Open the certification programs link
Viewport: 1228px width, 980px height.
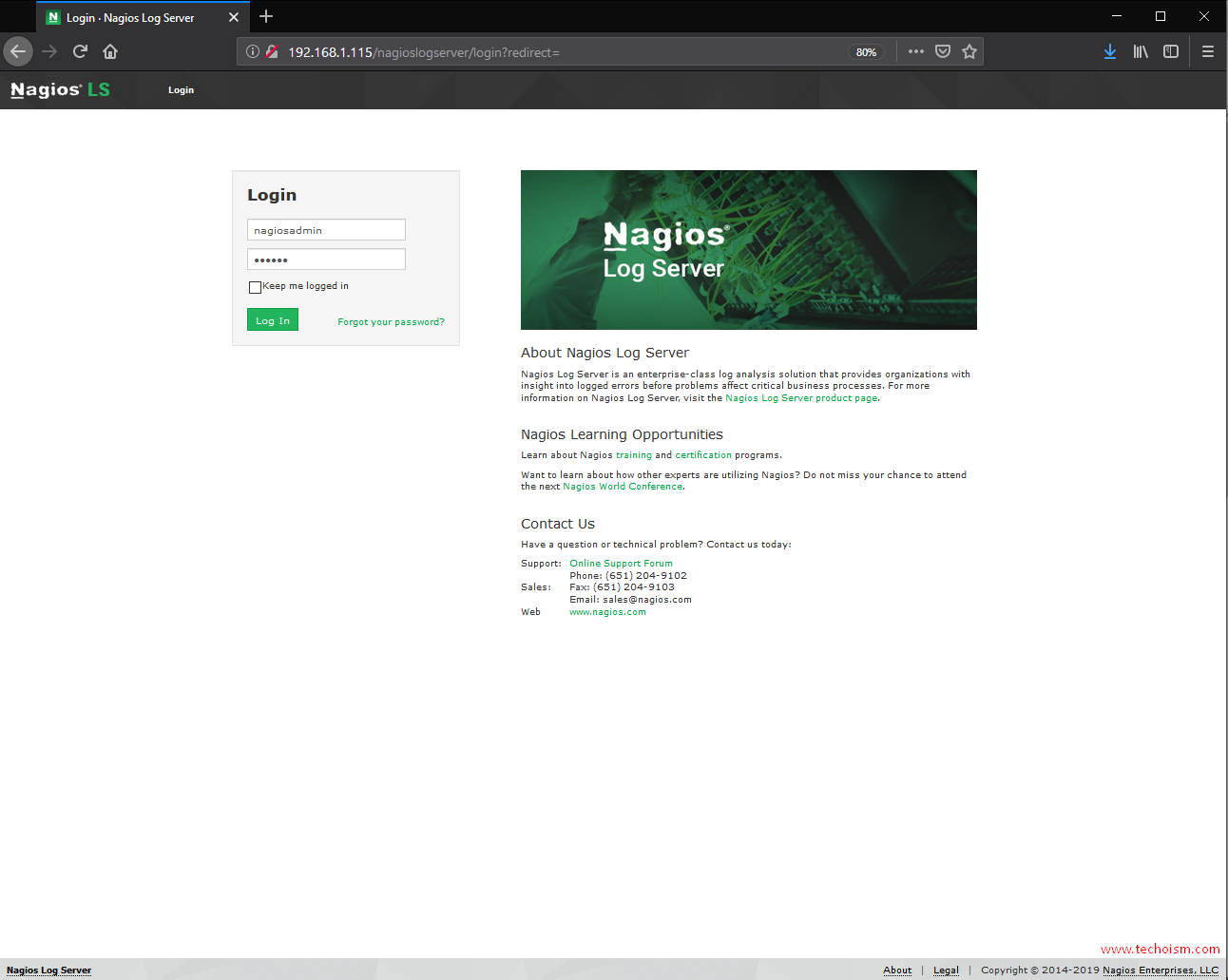tap(703, 455)
